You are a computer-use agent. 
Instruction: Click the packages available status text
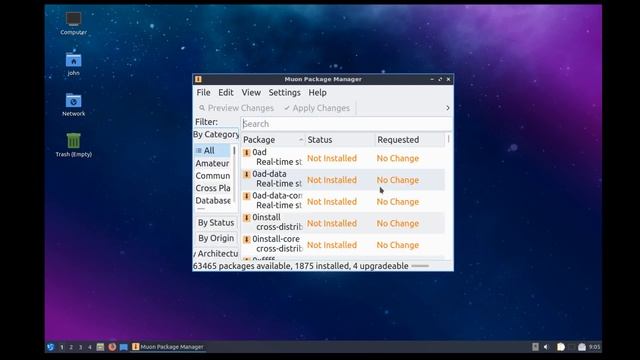tap(301, 266)
